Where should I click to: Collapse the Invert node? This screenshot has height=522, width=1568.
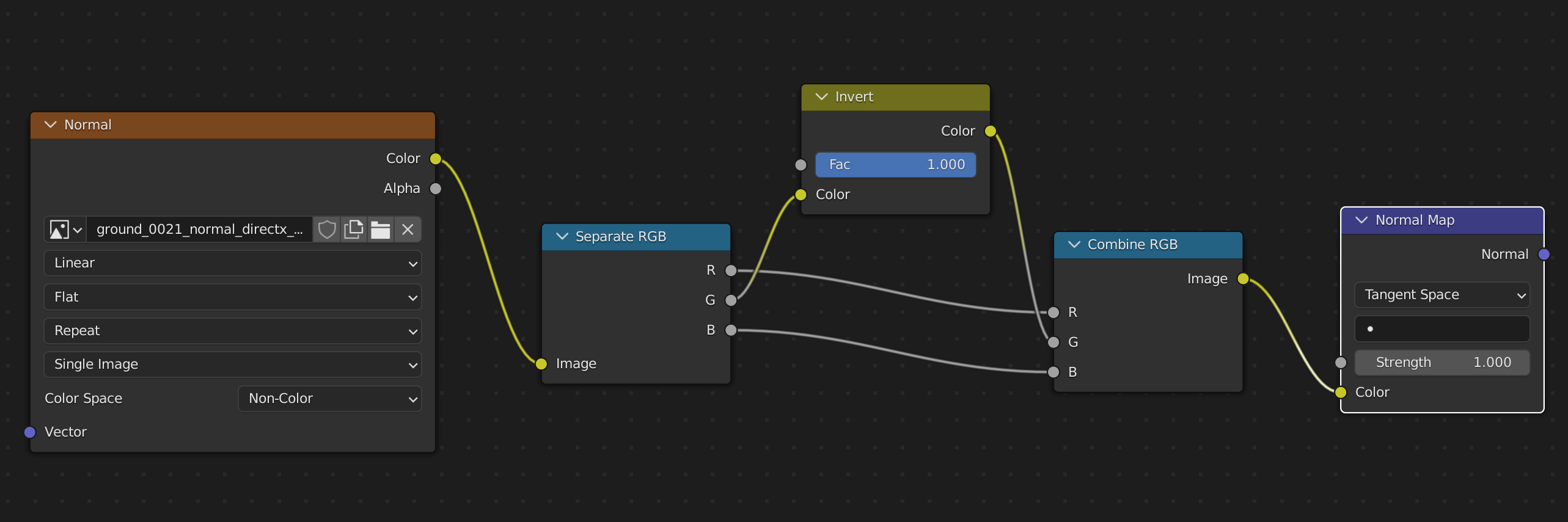[x=822, y=97]
